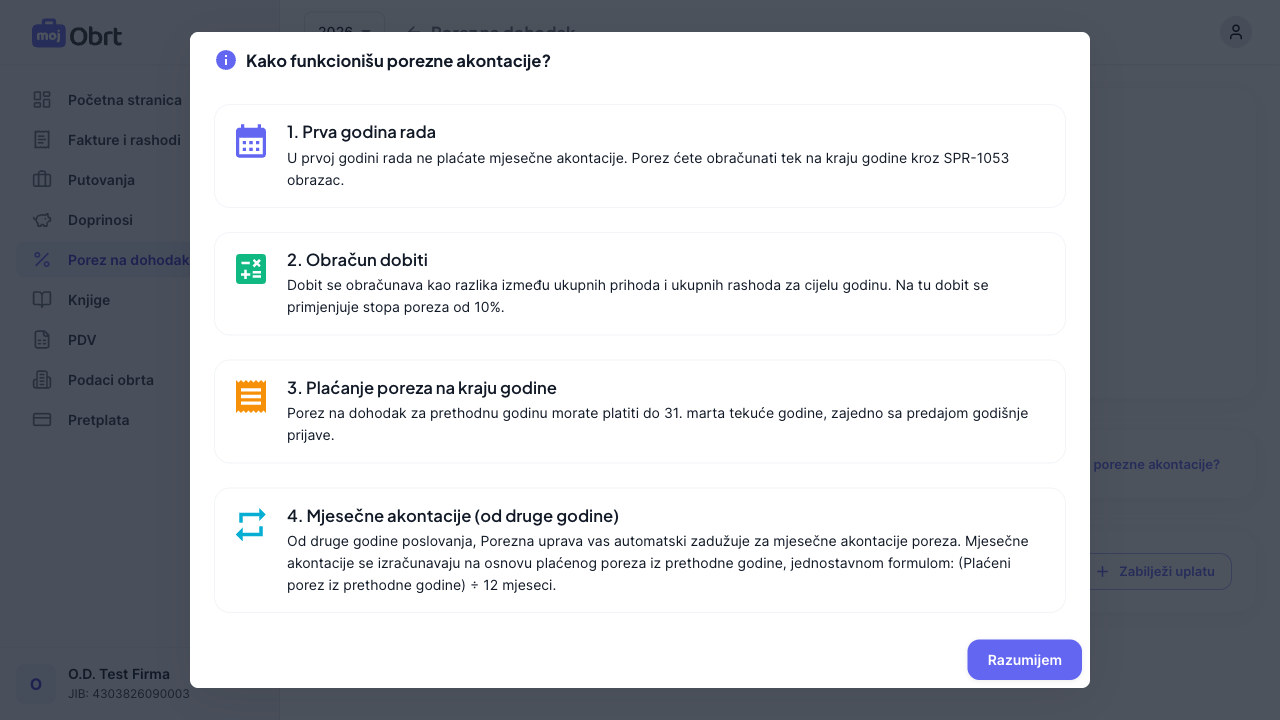The image size is (1280, 720).
Task: Open the user profile icon top right
Action: click(x=1236, y=32)
